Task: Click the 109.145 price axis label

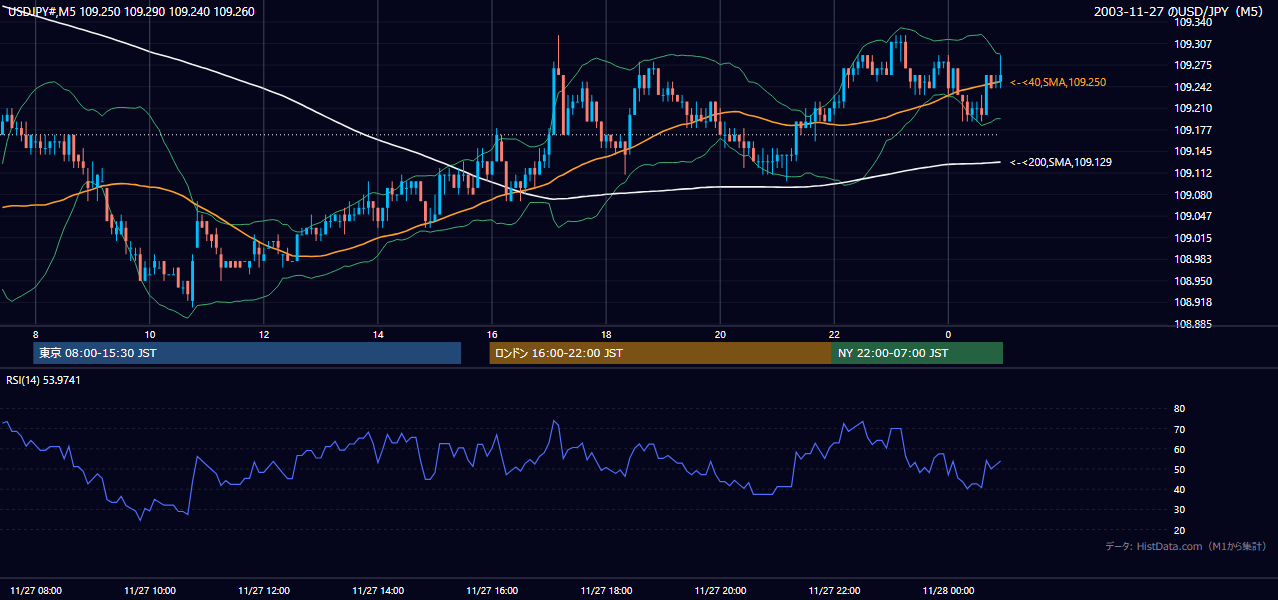Action: pos(1193,152)
